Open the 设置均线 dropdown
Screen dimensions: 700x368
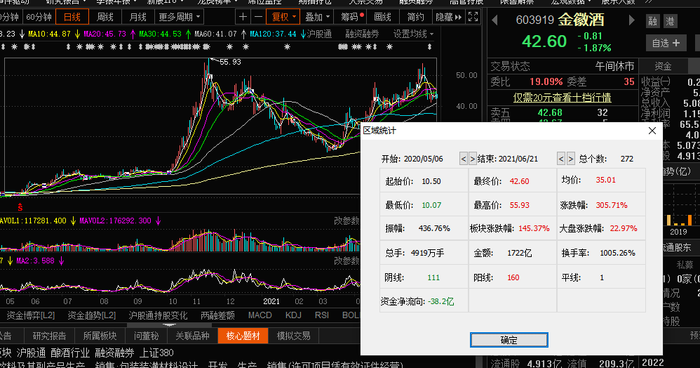tap(413, 34)
